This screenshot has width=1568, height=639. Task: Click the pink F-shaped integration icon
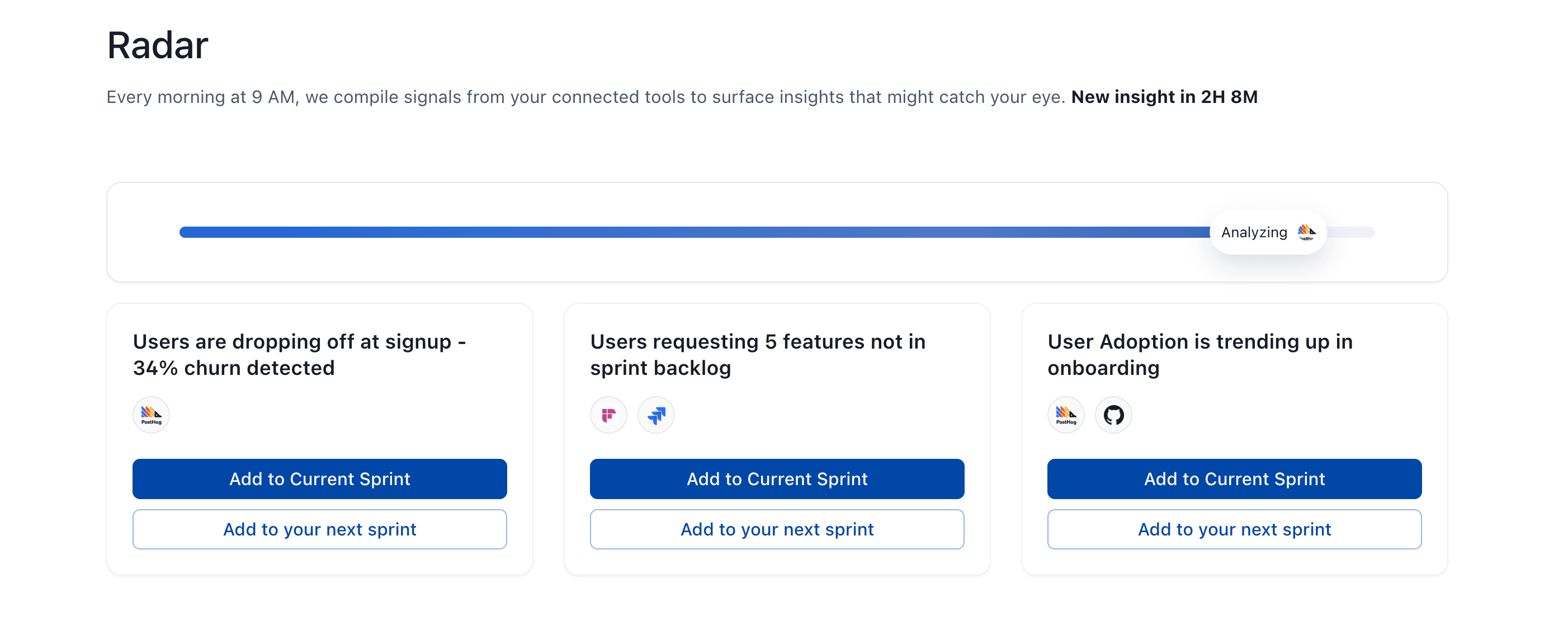coord(608,415)
